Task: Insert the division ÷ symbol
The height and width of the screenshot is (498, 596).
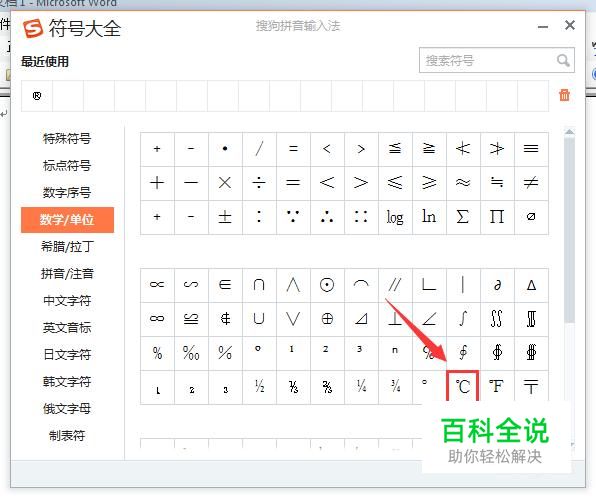Action: click(259, 183)
